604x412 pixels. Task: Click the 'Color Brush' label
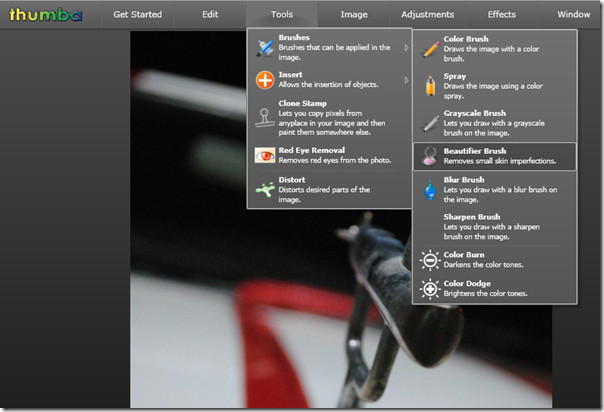tap(466, 39)
